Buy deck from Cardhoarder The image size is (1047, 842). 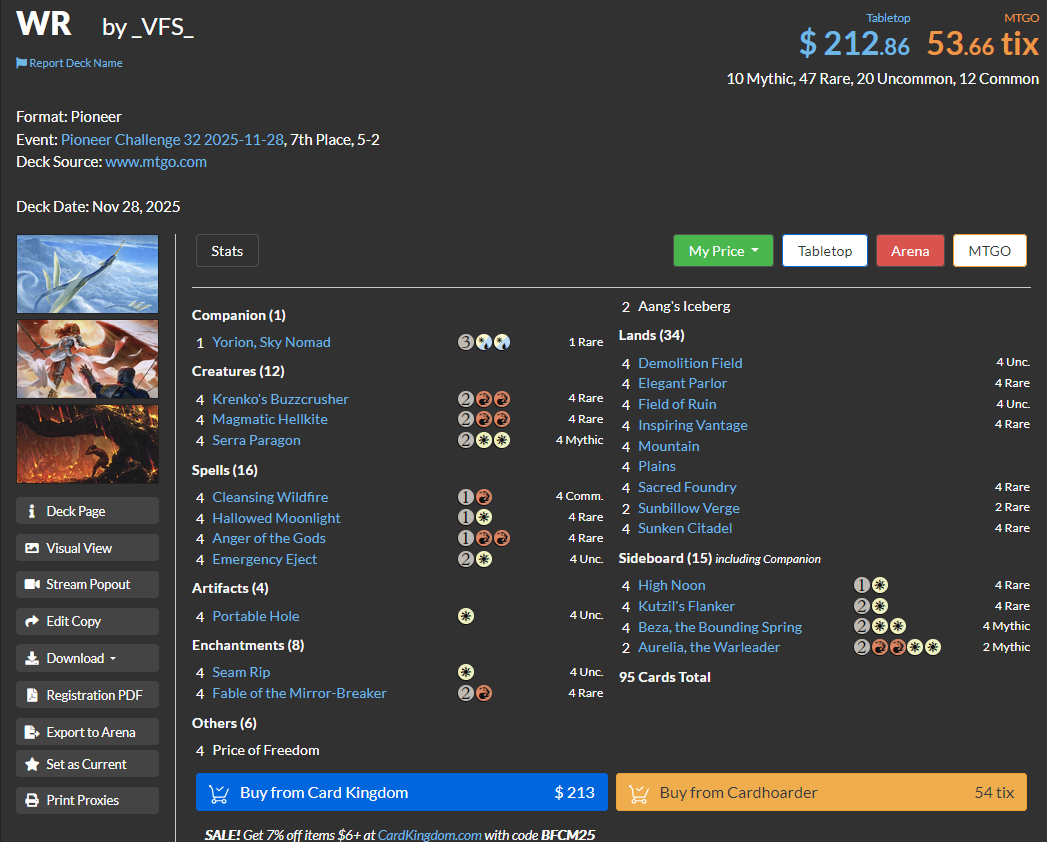(821, 793)
